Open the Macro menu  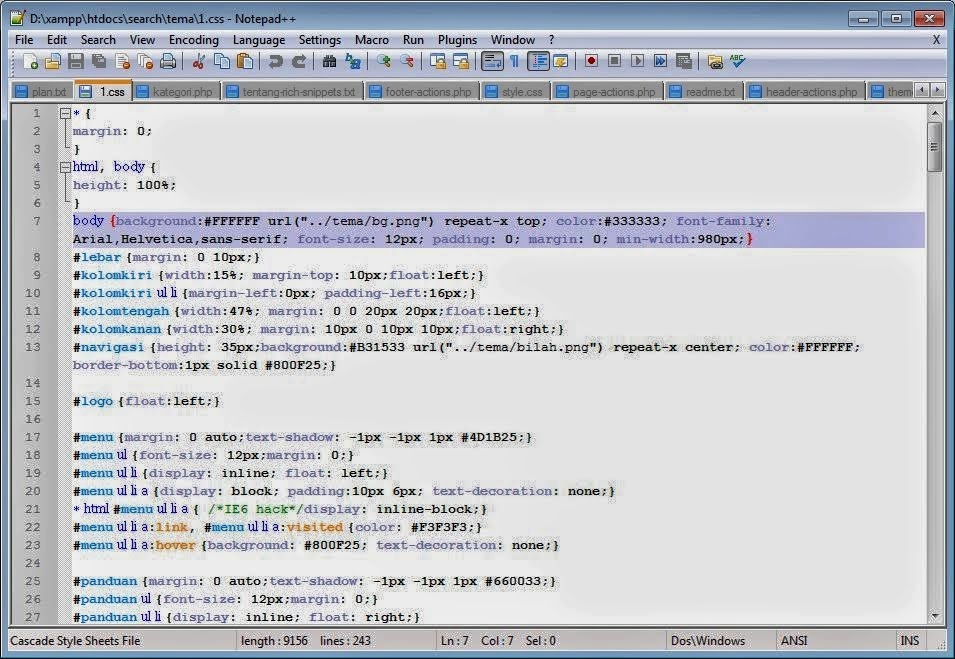pyautogui.click(x=372, y=40)
